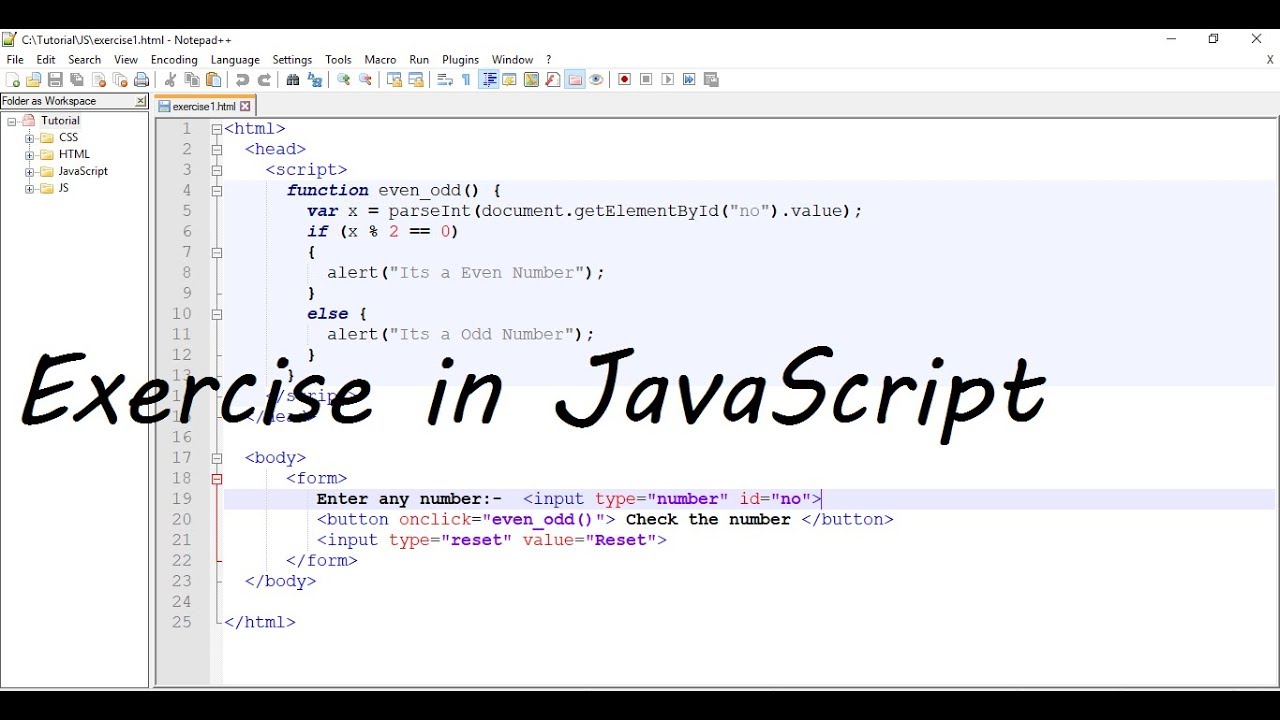This screenshot has height=720, width=1280.
Task: Click the Zoom In toolbar icon
Action: click(x=343, y=80)
